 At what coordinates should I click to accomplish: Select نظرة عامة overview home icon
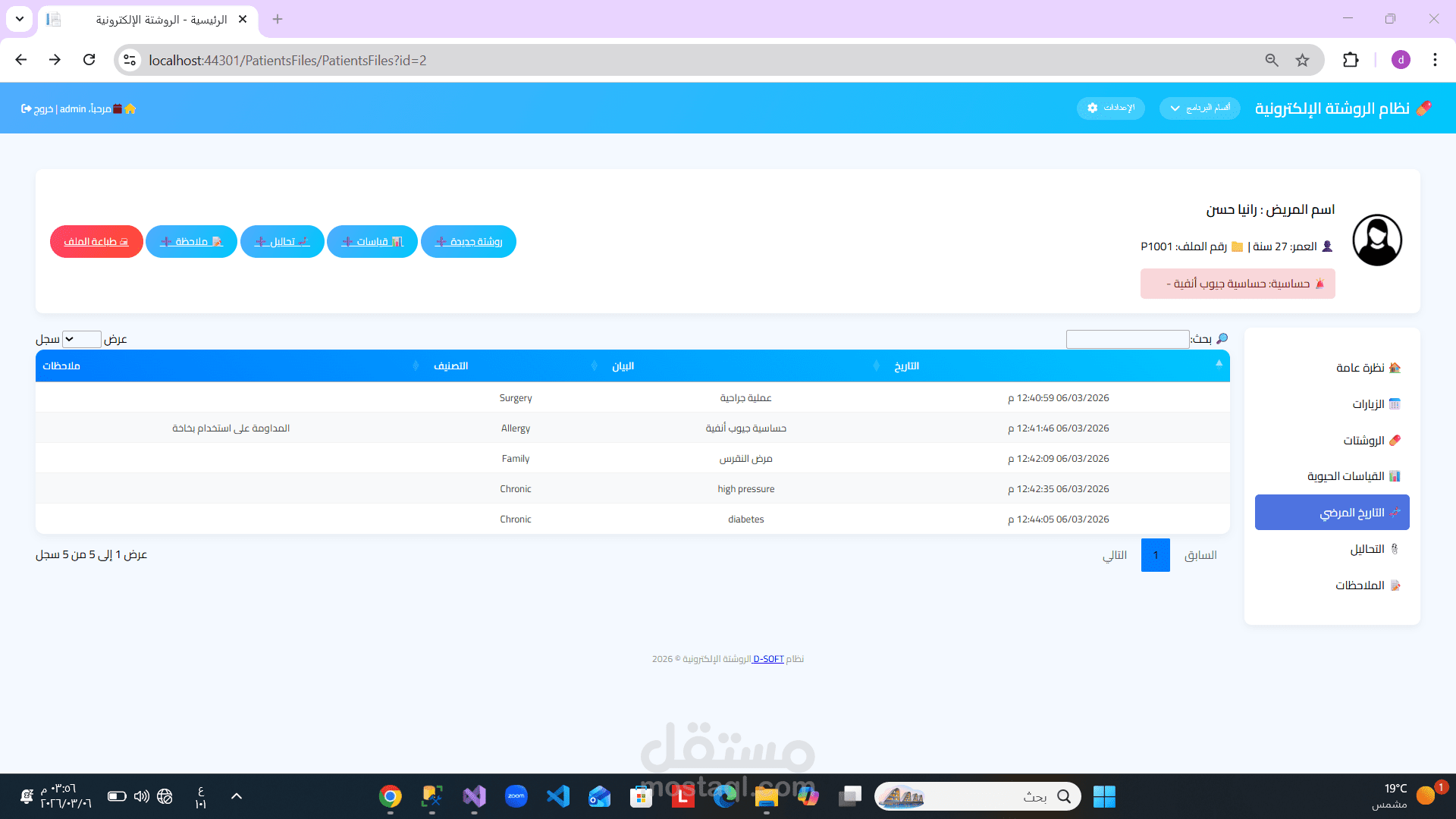[1395, 368]
